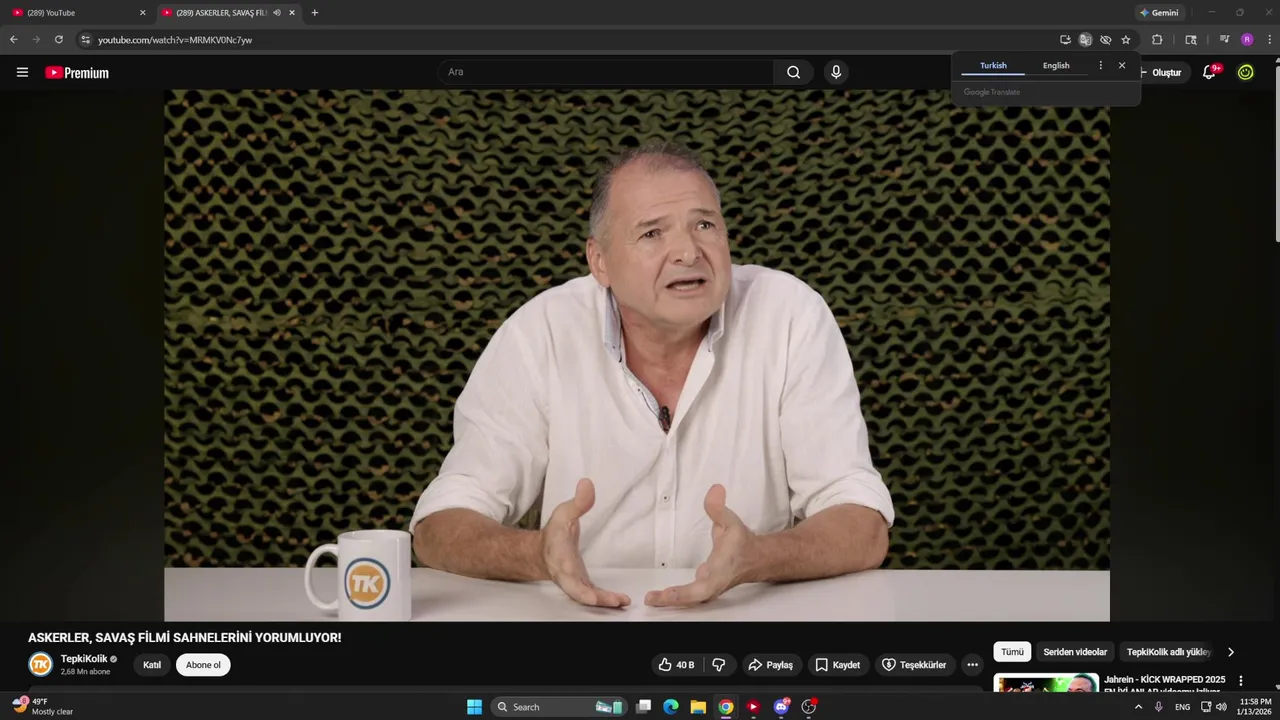The image size is (1280, 720).
Task: View site information icon left of URL
Action: click(86, 40)
